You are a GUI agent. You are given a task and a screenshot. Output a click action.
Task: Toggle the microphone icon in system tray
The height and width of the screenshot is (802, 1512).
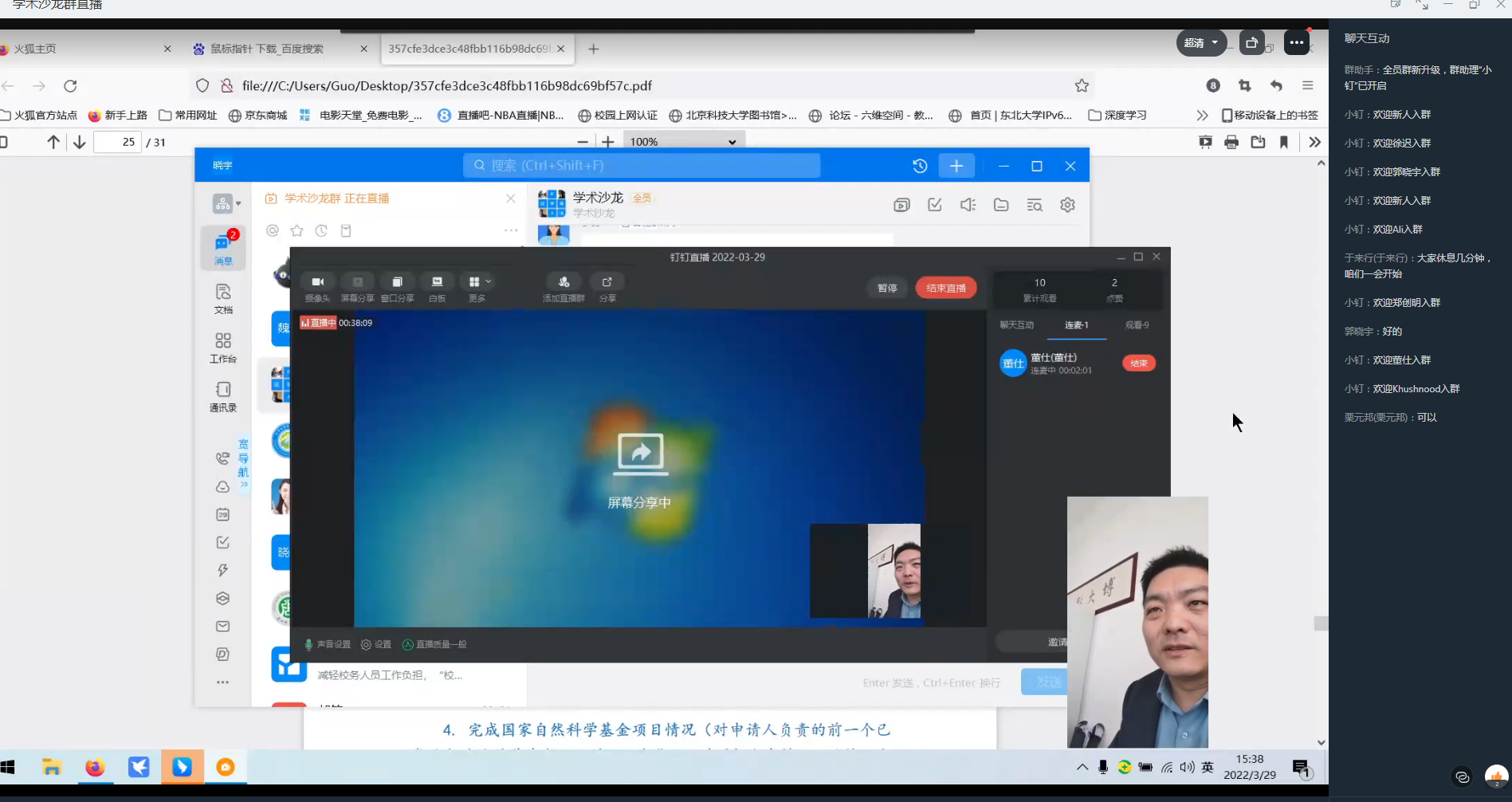(1103, 767)
